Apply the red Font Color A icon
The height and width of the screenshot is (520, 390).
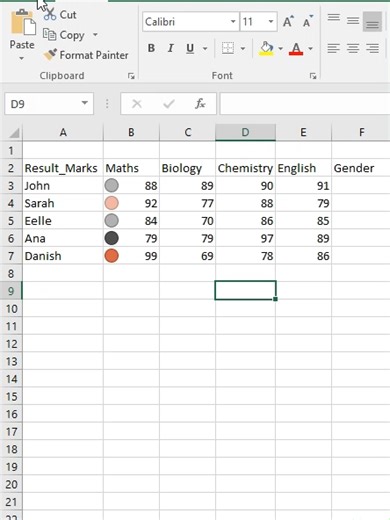[296, 49]
